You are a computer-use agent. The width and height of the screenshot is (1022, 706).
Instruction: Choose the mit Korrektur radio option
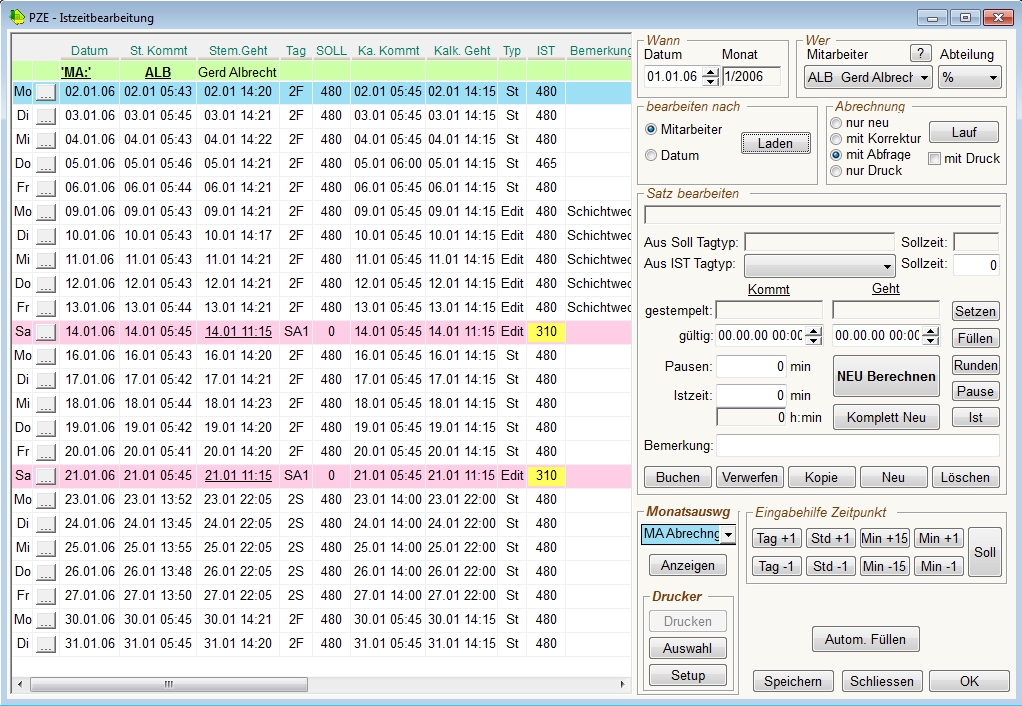tap(837, 138)
